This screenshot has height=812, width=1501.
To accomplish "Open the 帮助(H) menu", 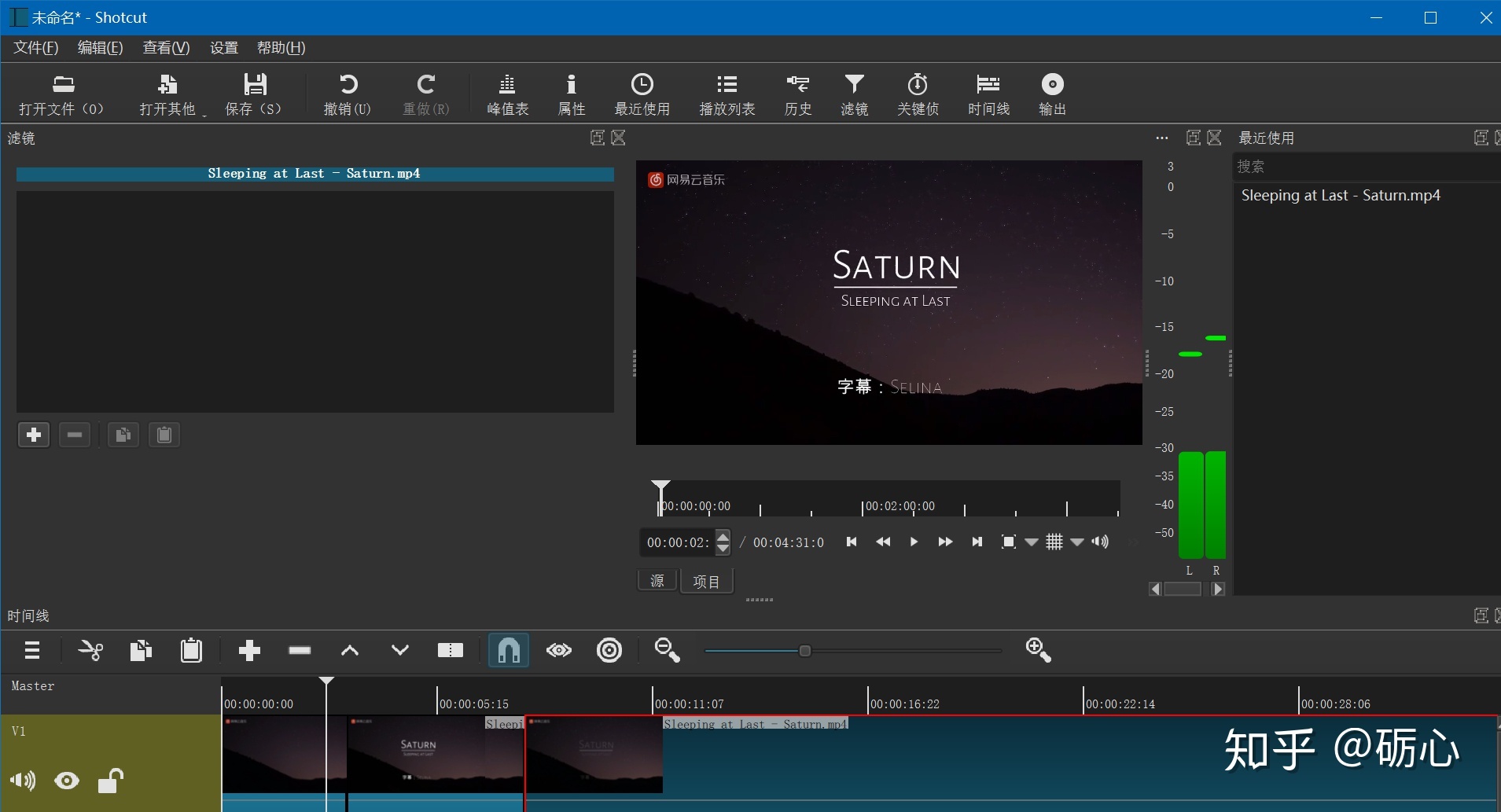I will 281,48.
